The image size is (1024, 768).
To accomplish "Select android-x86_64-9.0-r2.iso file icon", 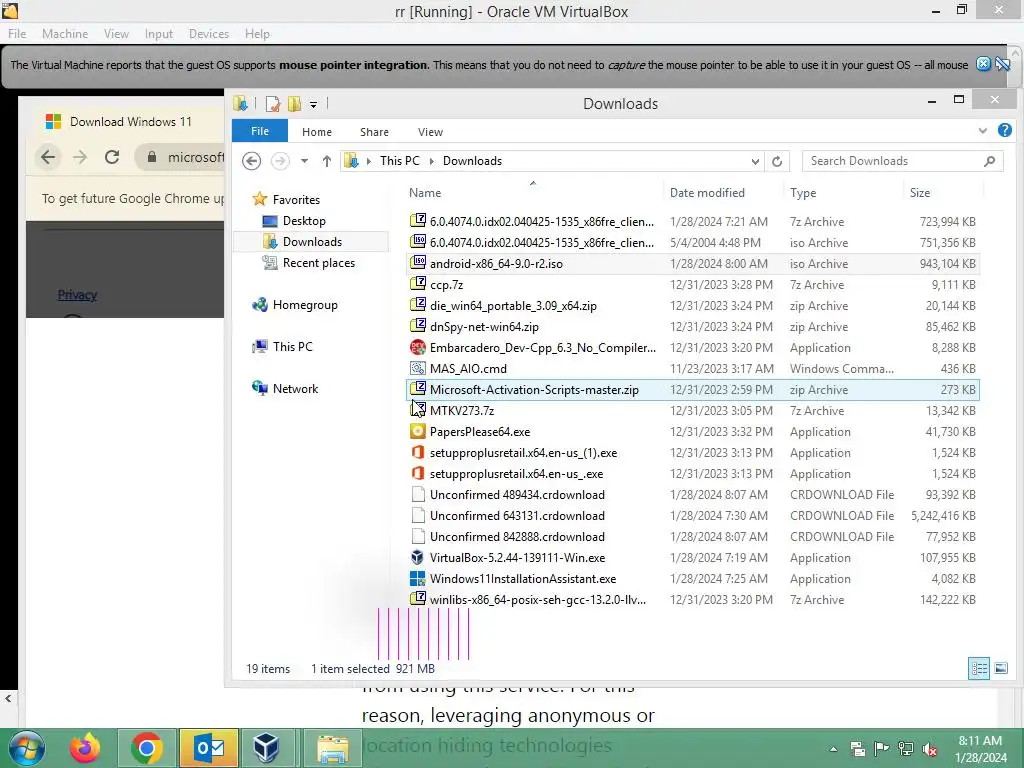I will (x=418, y=263).
